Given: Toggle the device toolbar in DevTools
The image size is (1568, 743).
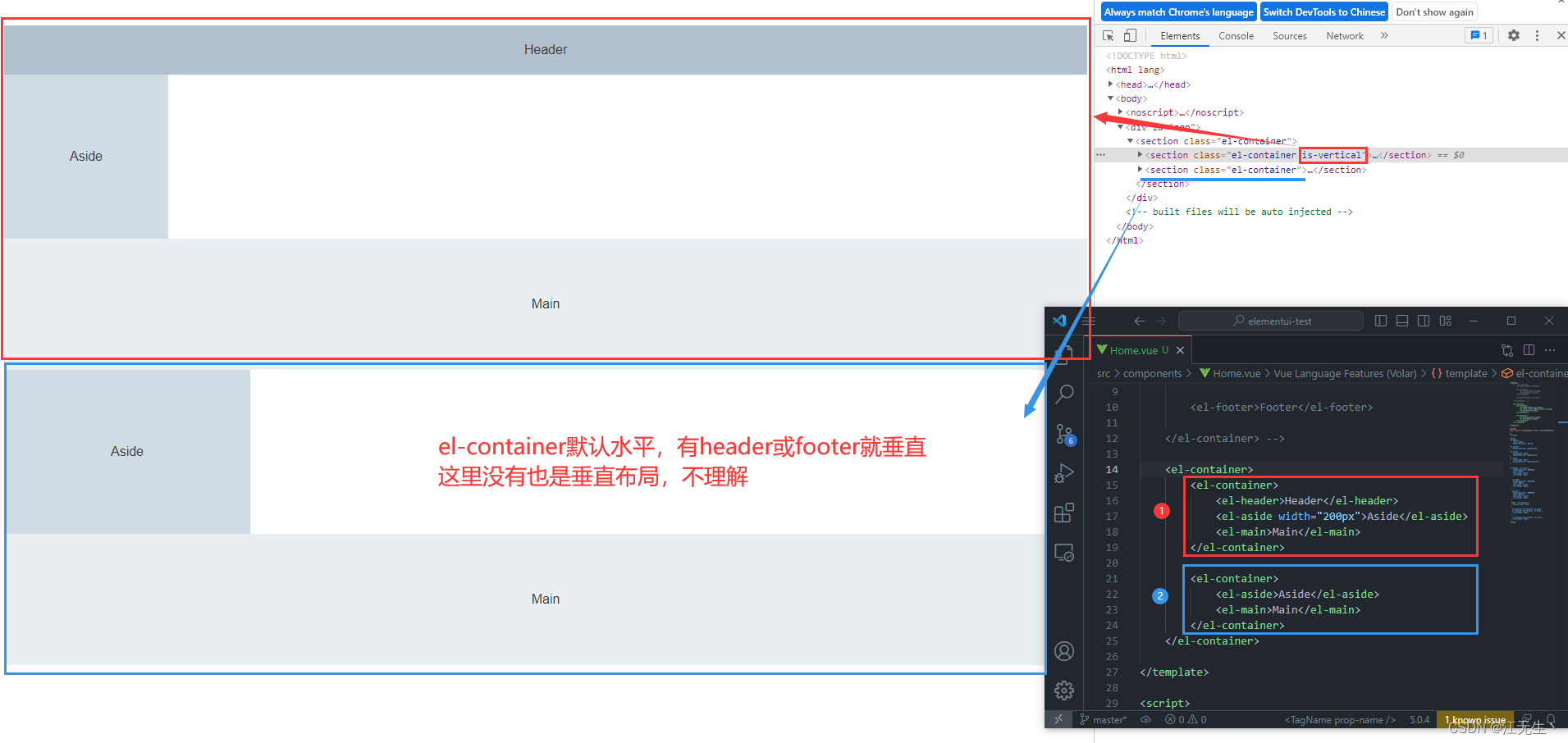Looking at the screenshot, I should click(1130, 35).
